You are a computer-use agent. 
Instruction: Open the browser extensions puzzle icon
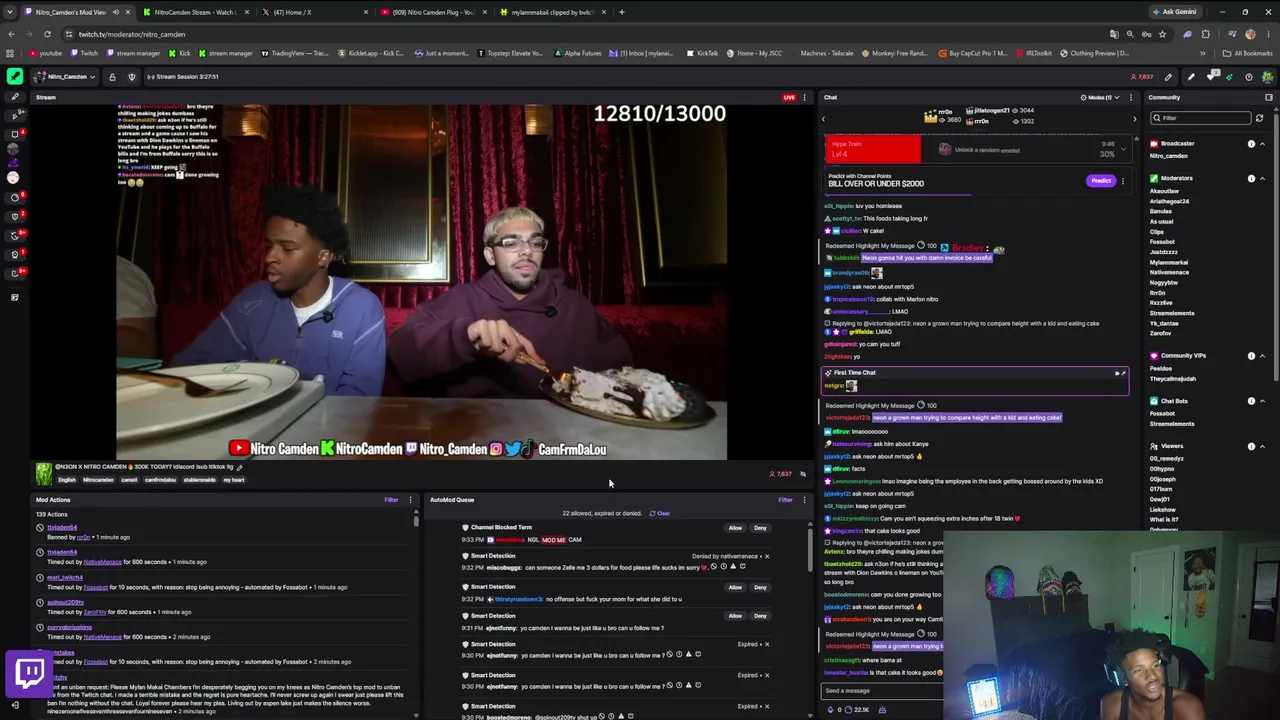[1205, 34]
